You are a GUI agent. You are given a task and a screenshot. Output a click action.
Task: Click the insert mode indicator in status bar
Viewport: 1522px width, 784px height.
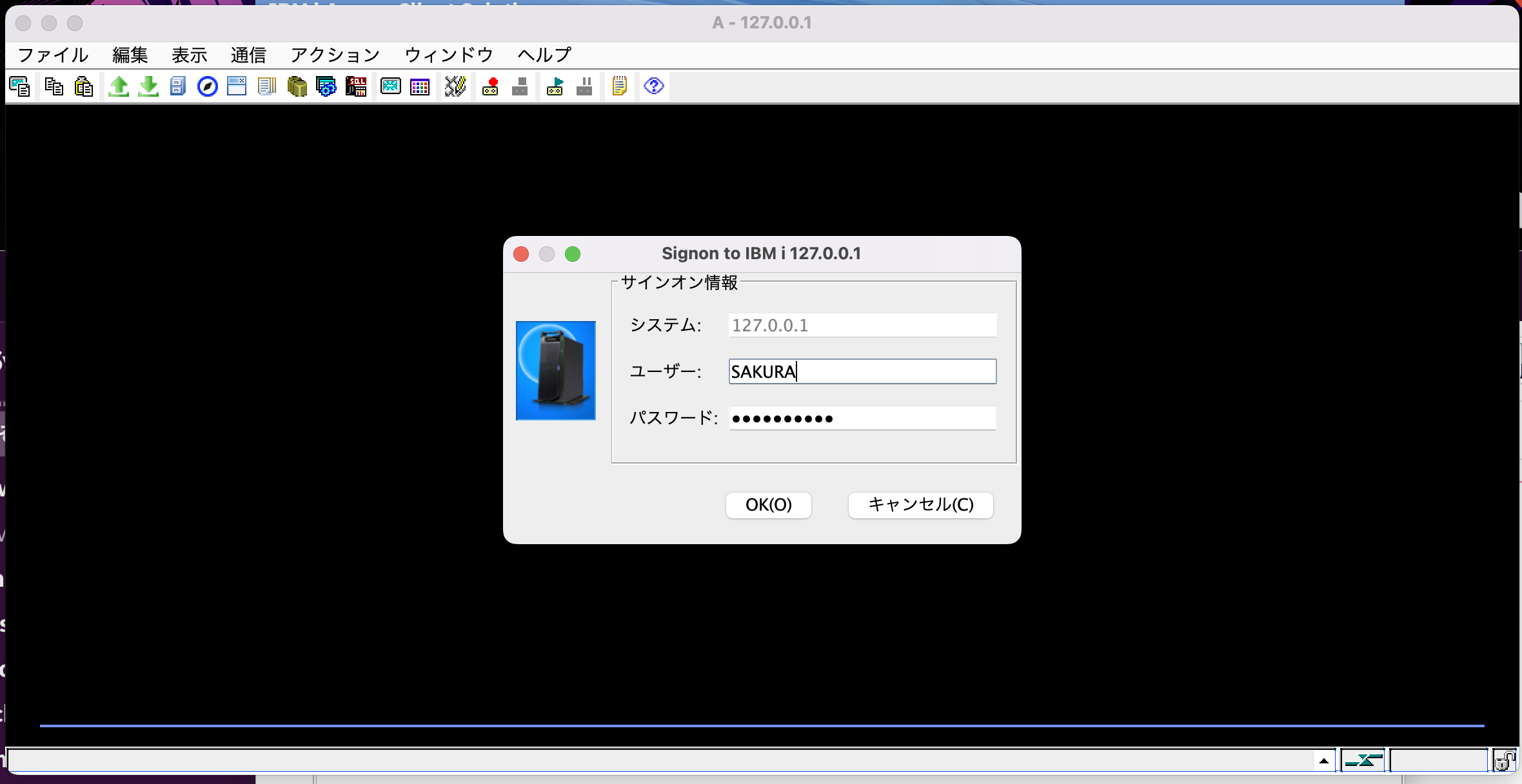pos(1438,761)
